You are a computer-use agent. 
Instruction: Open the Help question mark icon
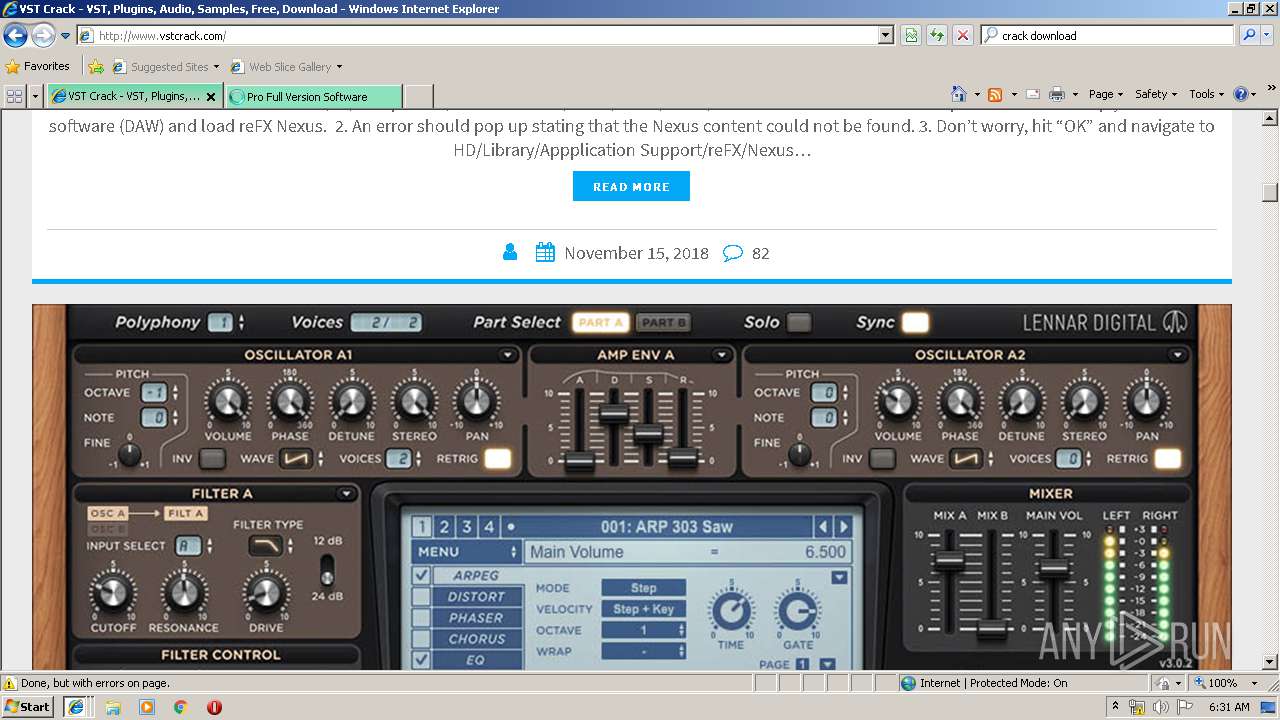(1241, 94)
